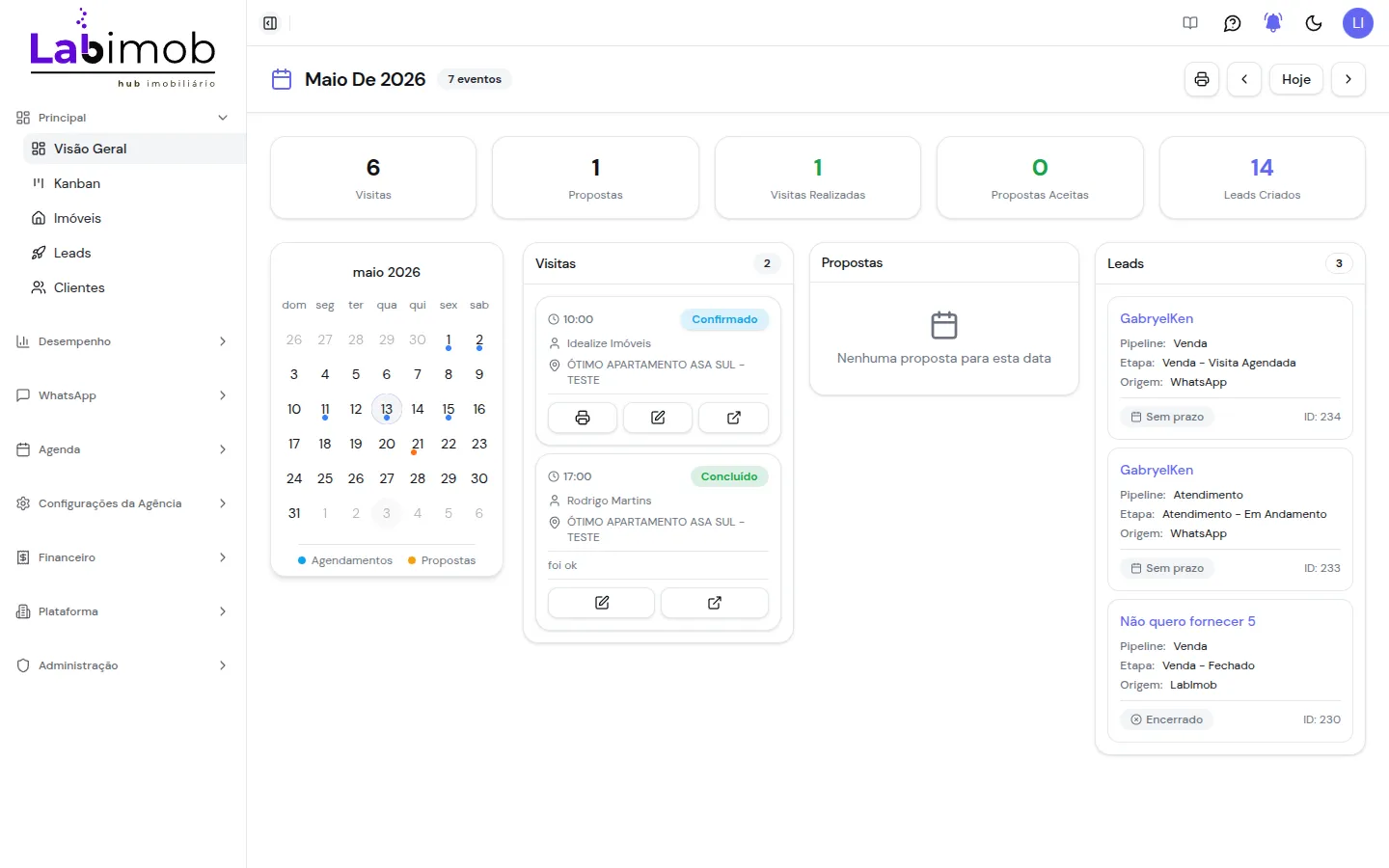Screen dimensions: 1389x868
Task: Open the LI user avatar menu
Action: click(x=1357, y=23)
